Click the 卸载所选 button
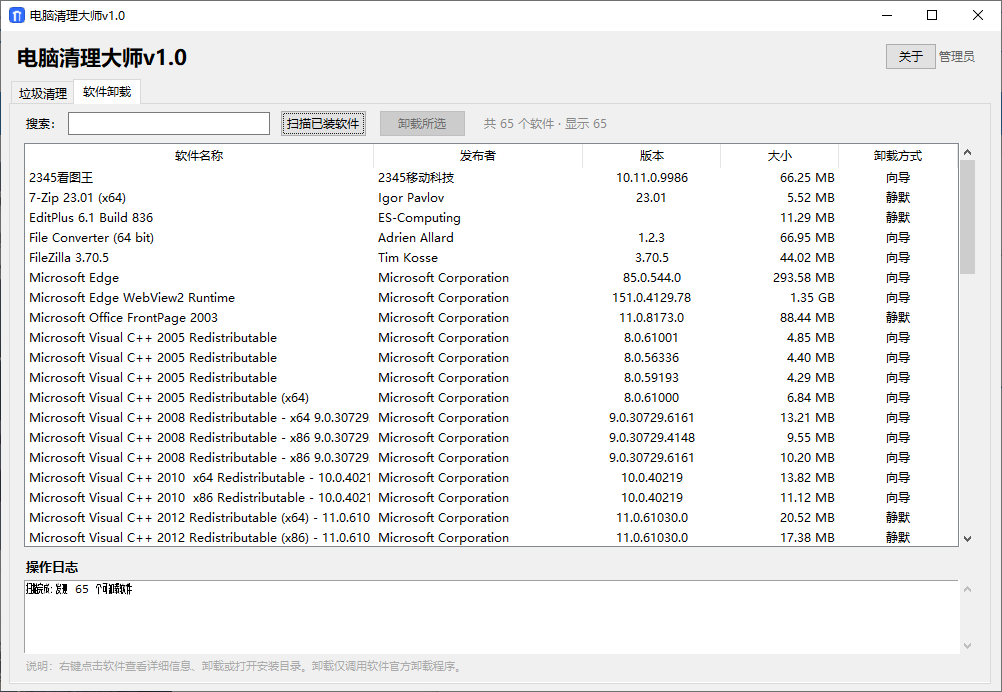The height and width of the screenshot is (692, 1002). pos(422,123)
